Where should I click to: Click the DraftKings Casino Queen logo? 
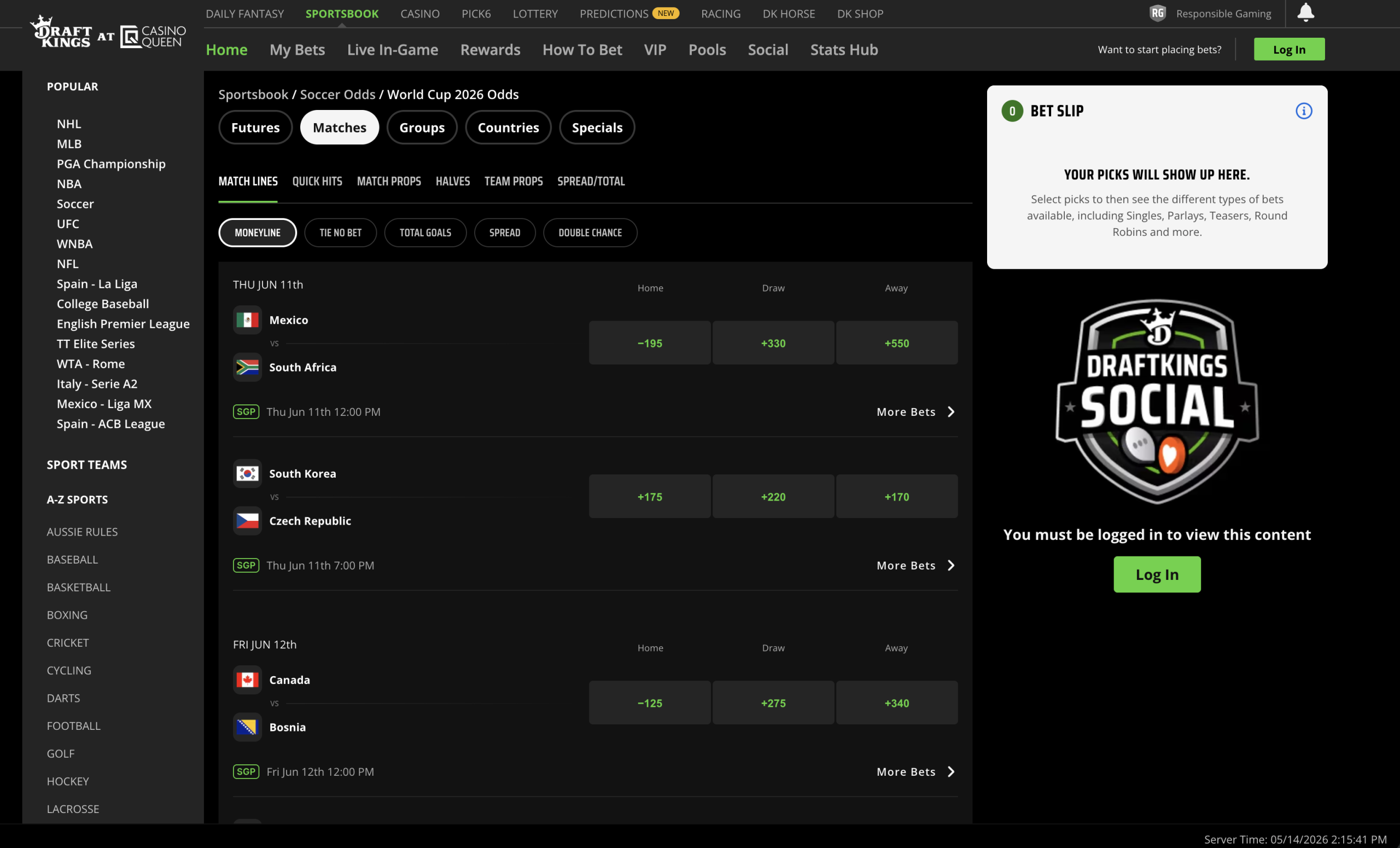point(108,33)
